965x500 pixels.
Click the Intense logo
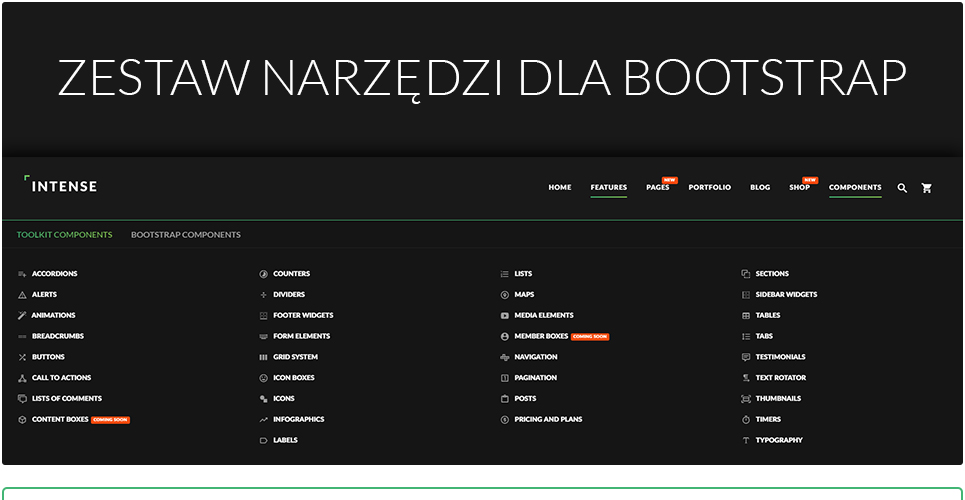click(x=60, y=184)
